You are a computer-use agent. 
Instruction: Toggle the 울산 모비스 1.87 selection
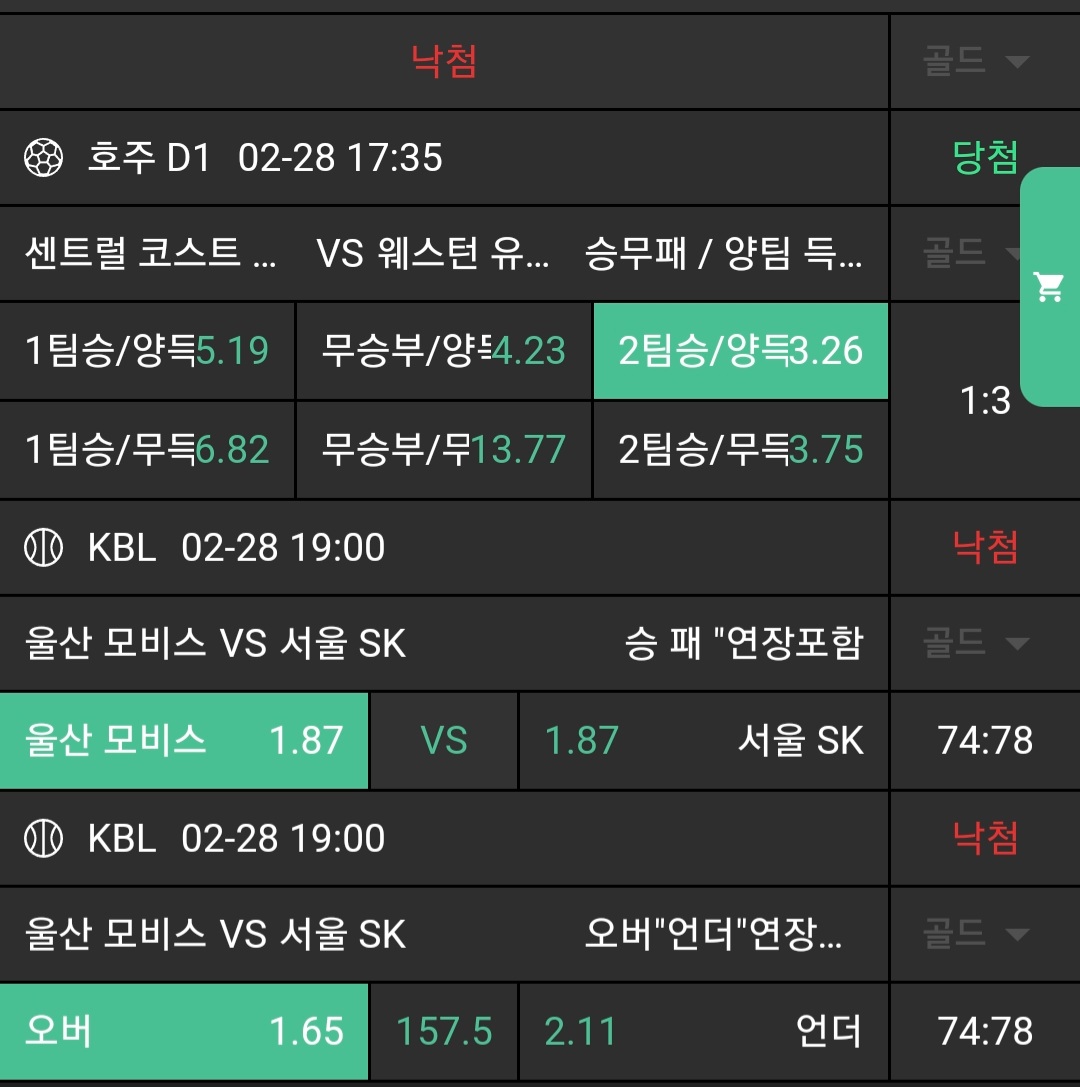[x=184, y=741]
